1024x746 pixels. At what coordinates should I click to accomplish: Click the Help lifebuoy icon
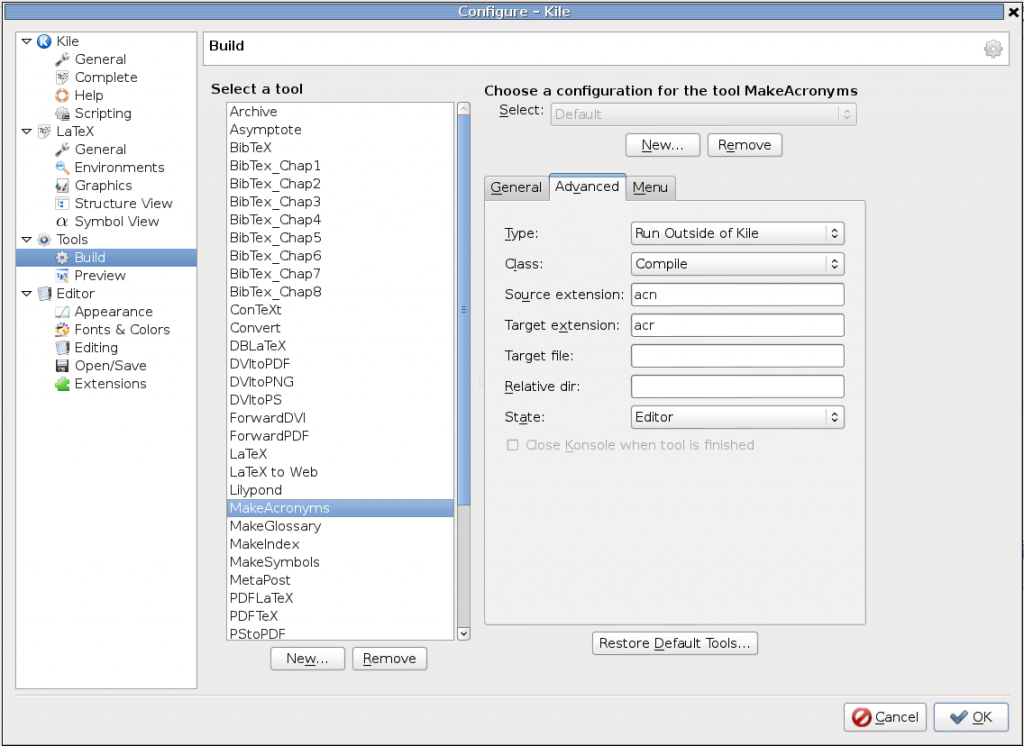62,95
